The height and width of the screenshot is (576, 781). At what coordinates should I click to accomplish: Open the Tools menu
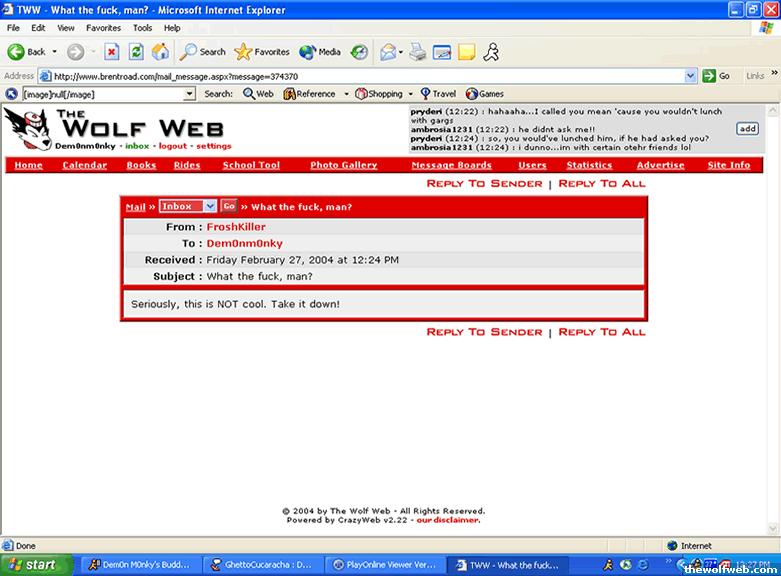pyautogui.click(x=143, y=28)
